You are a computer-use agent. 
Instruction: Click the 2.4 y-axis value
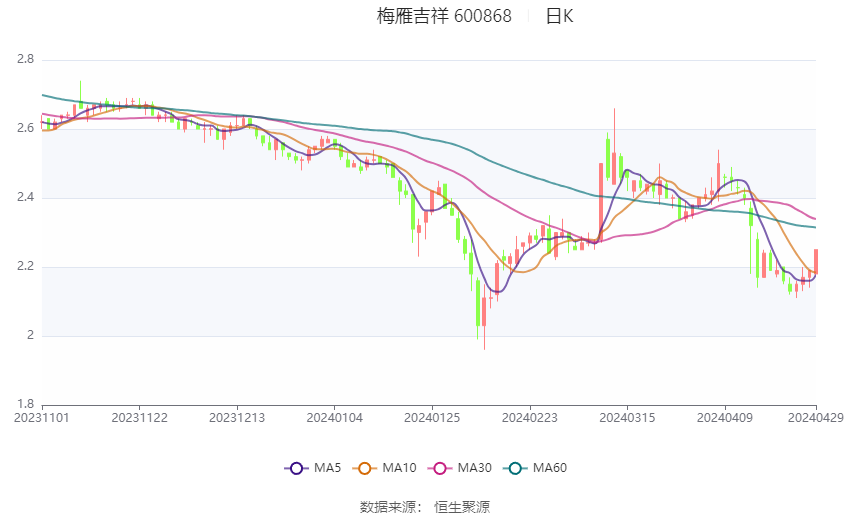25,197
